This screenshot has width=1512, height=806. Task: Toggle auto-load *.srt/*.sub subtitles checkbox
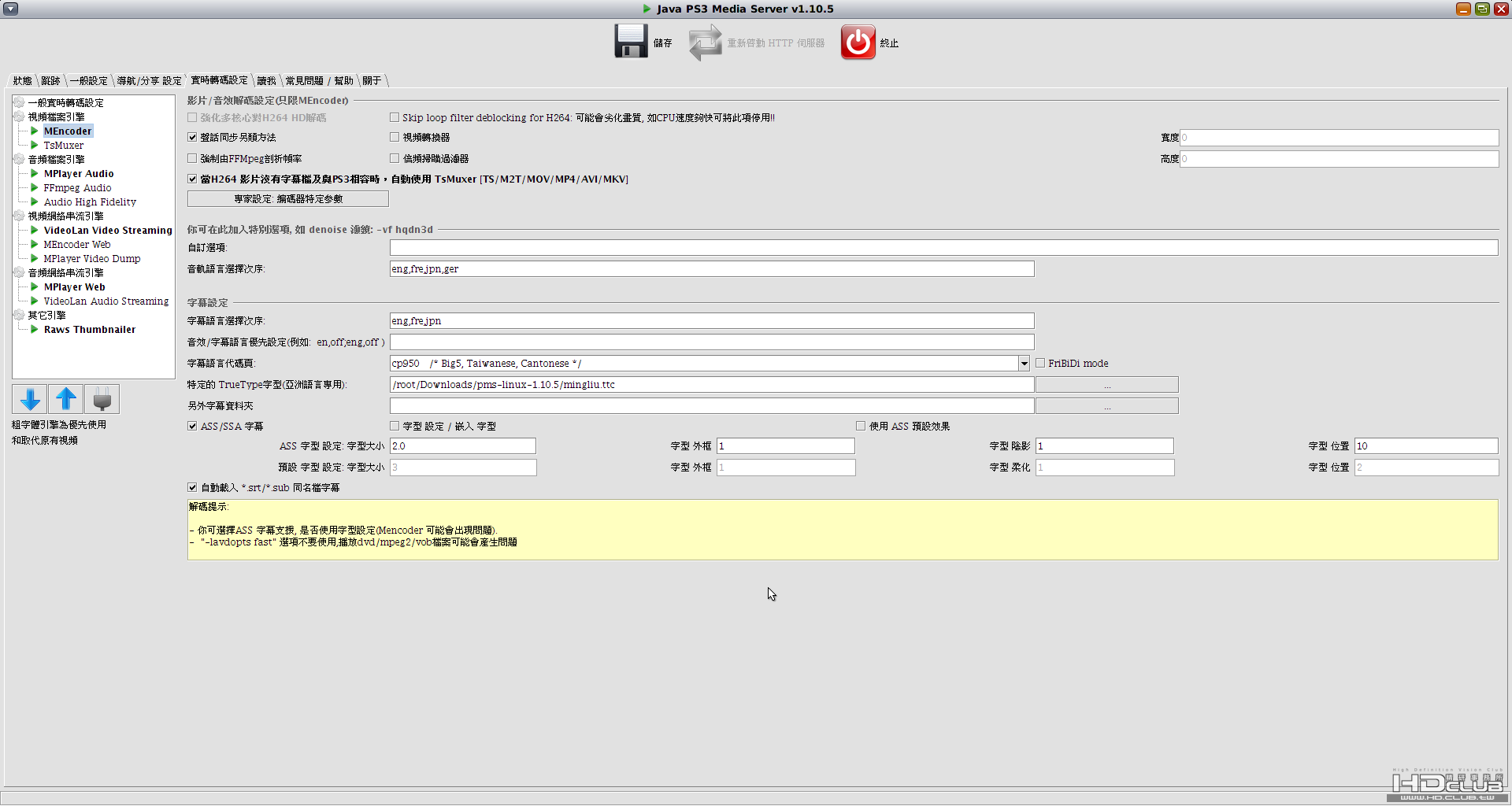(192, 487)
